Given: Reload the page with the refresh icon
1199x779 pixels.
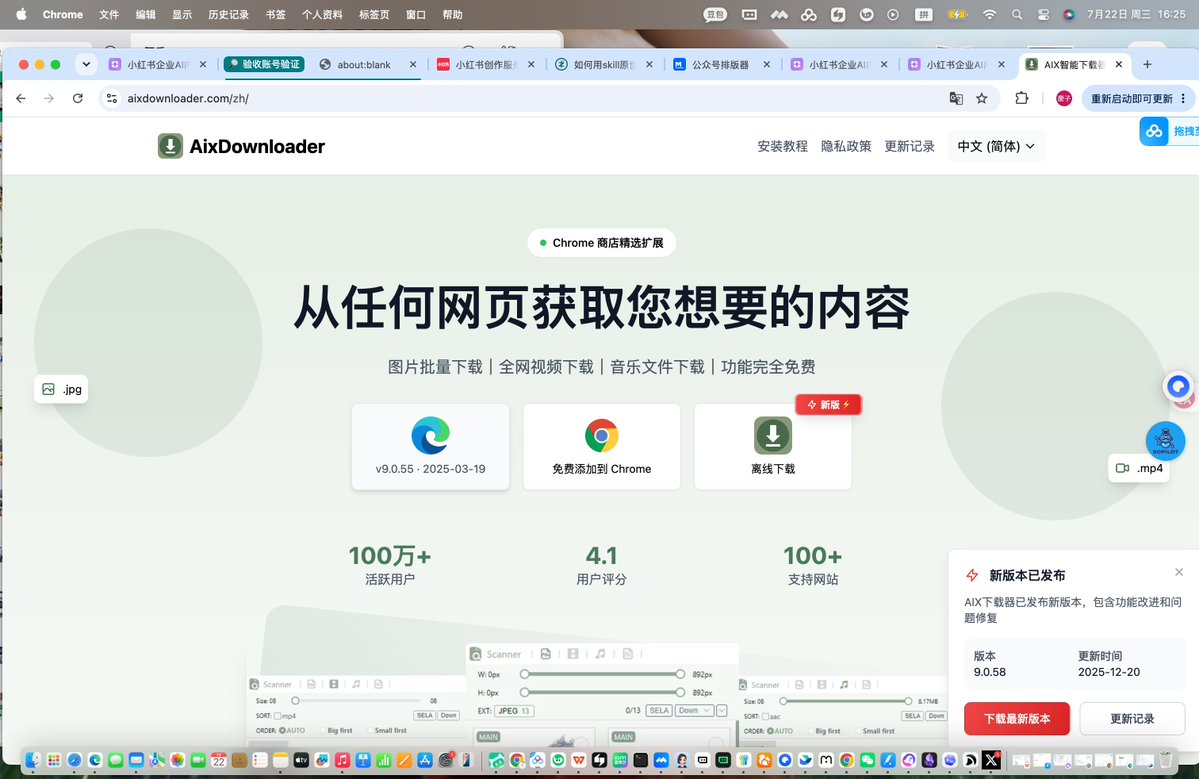Looking at the screenshot, I should pos(77,98).
